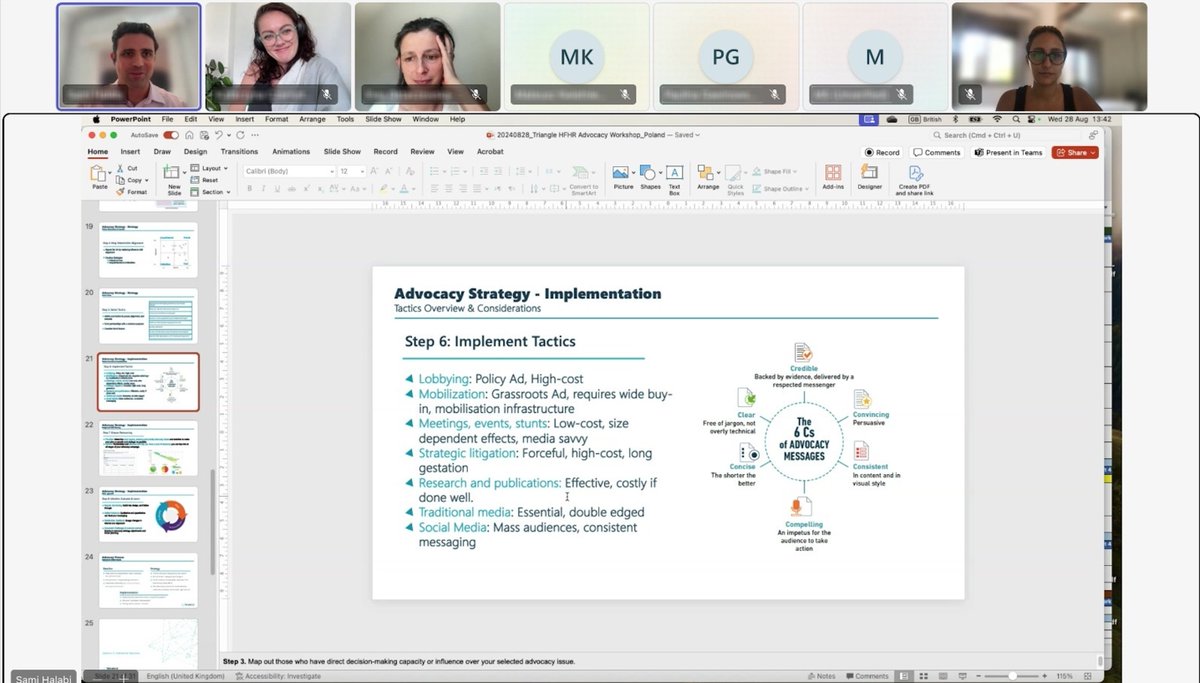Open the Acrobat tab

click(x=490, y=151)
